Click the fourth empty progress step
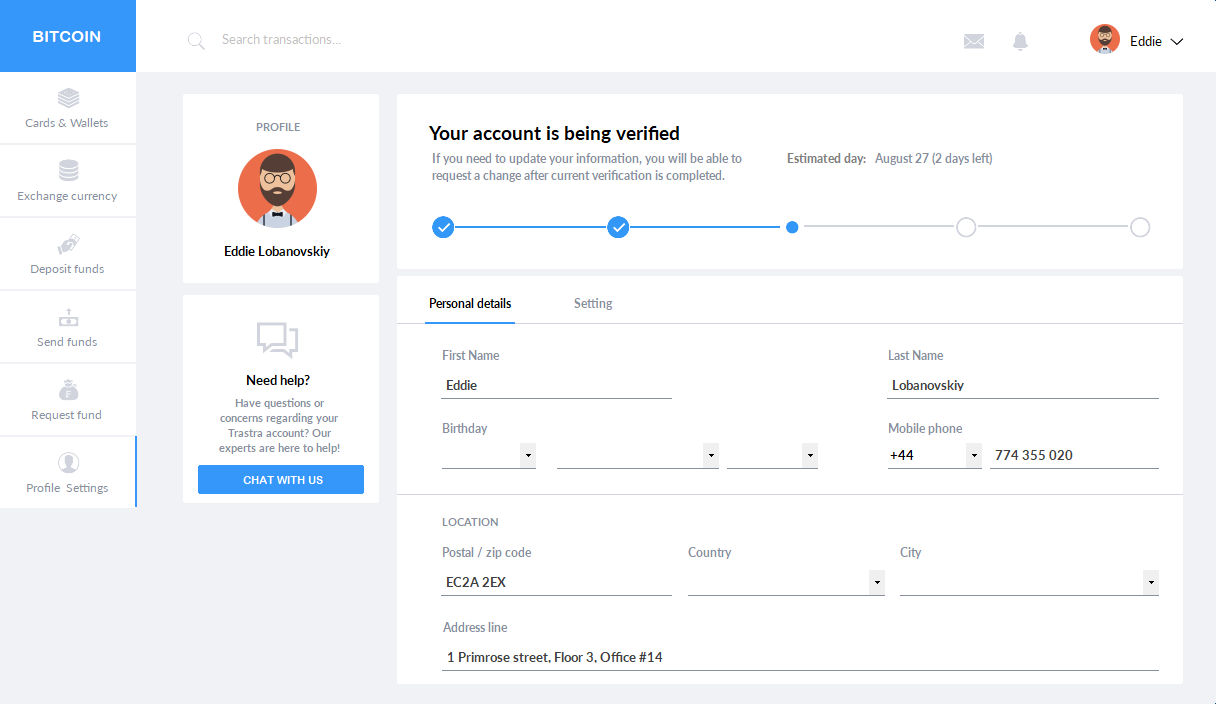 (966, 227)
